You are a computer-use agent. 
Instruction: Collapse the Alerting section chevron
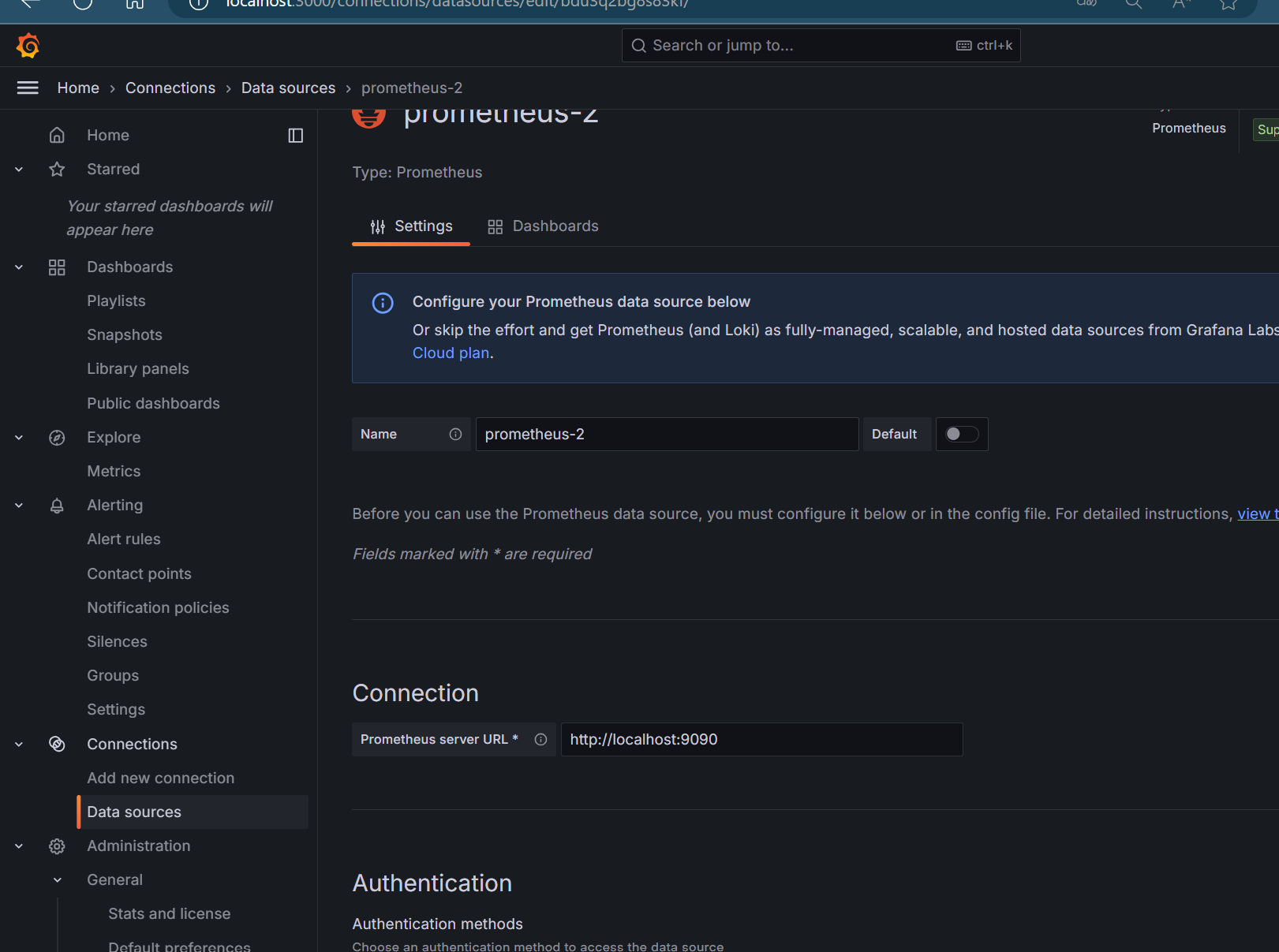(19, 506)
